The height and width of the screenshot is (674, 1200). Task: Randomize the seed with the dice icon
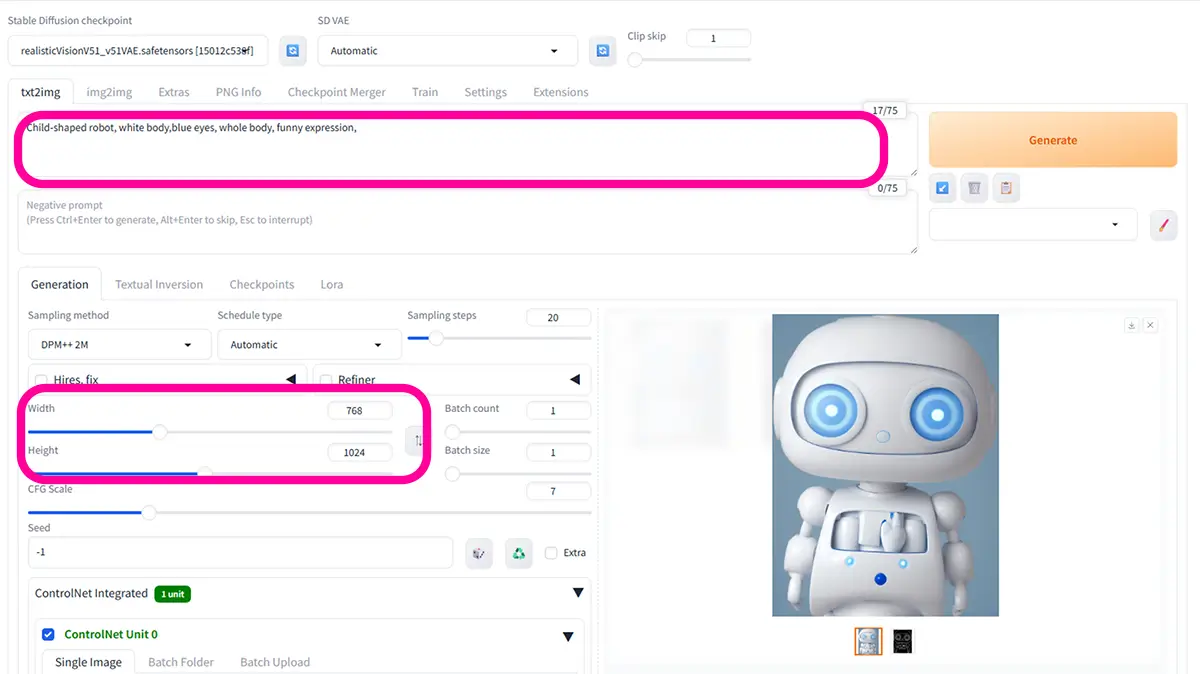point(479,553)
